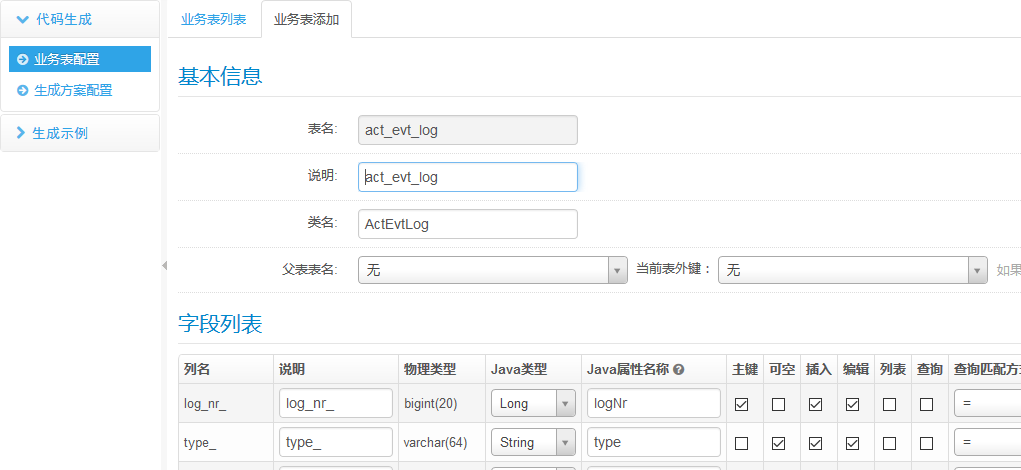This screenshot has height=470, width=1021.
Task: Uncheck 主键 for log_nr_ row
Action: click(741, 404)
